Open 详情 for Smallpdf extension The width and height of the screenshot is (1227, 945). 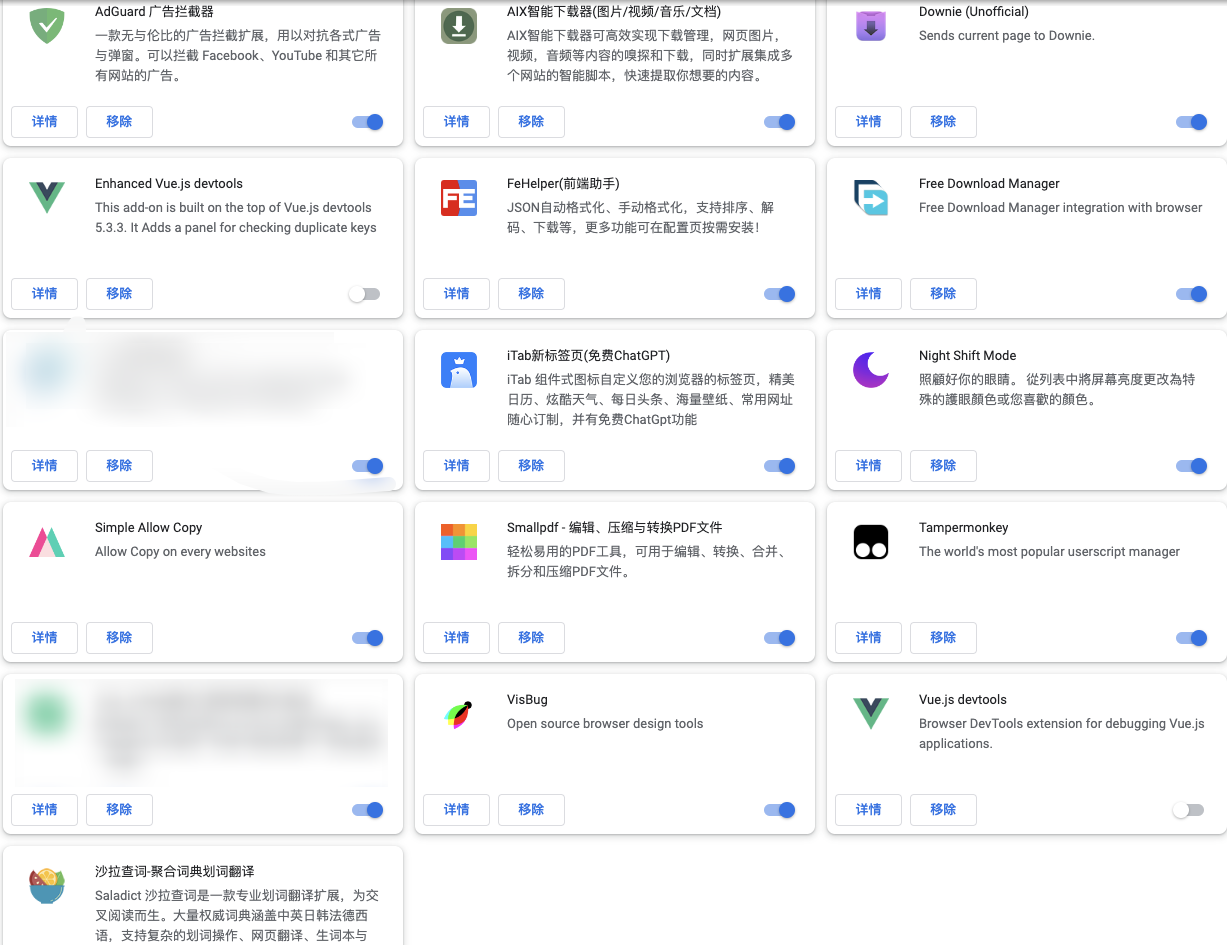tap(457, 638)
